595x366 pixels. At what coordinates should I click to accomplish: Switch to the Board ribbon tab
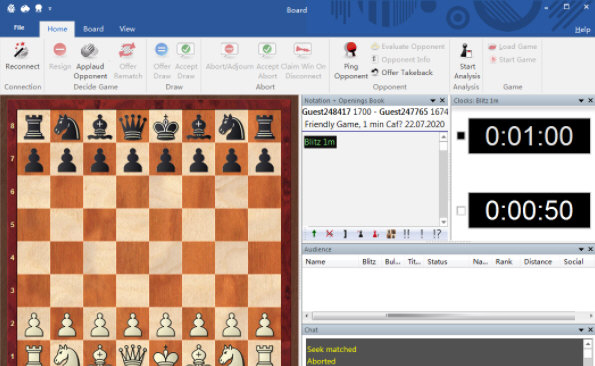pos(93,29)
